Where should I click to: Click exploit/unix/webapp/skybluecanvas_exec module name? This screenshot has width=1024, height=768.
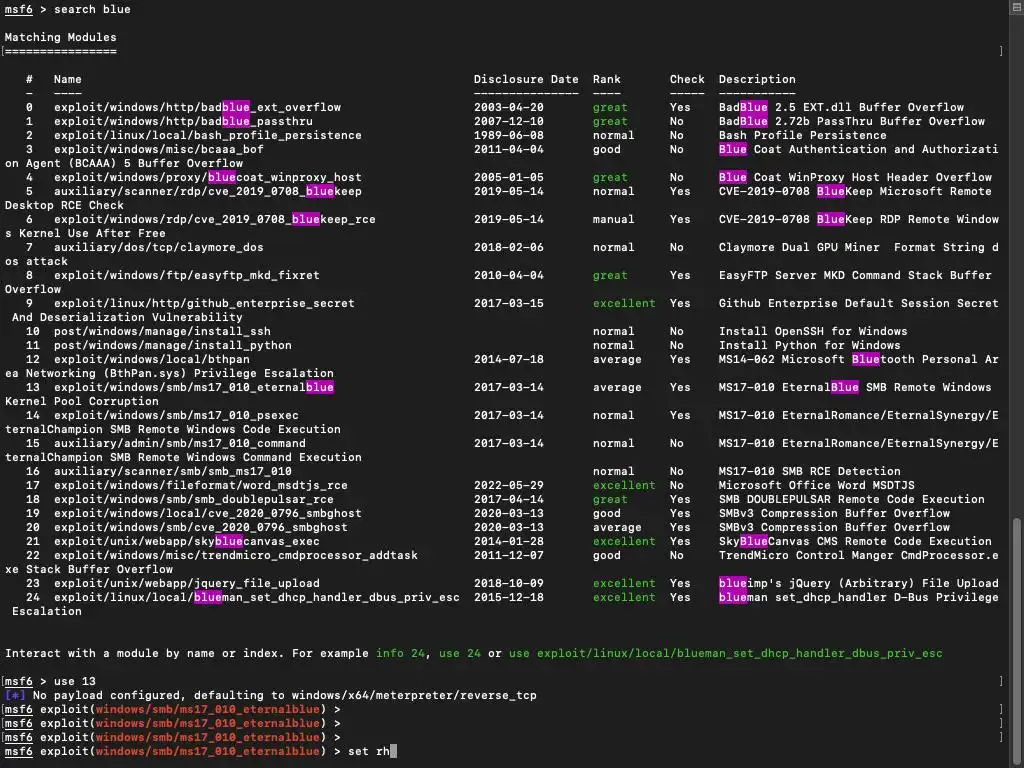pyautogui.click(x=187, y=542)
